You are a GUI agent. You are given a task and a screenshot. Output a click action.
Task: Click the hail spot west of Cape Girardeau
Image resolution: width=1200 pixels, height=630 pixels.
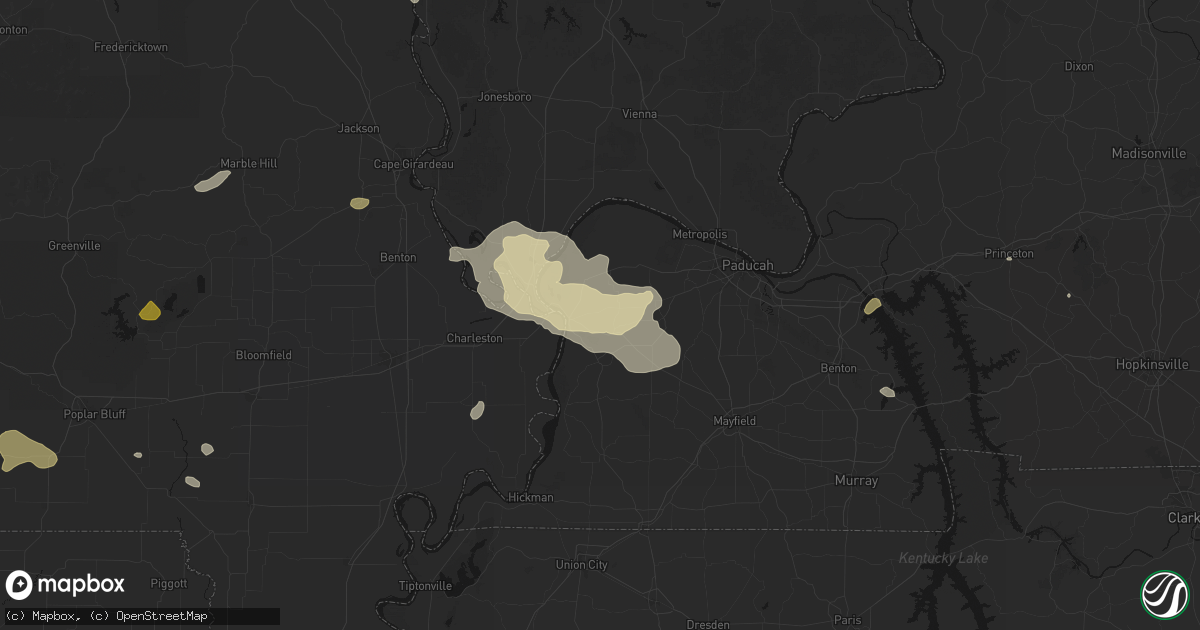[x=359, y=203]
